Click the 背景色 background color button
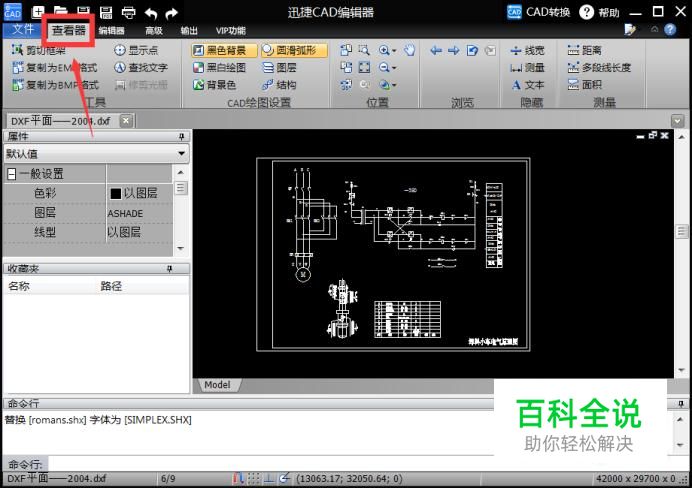Screen dimensions: 692x488 214,85
